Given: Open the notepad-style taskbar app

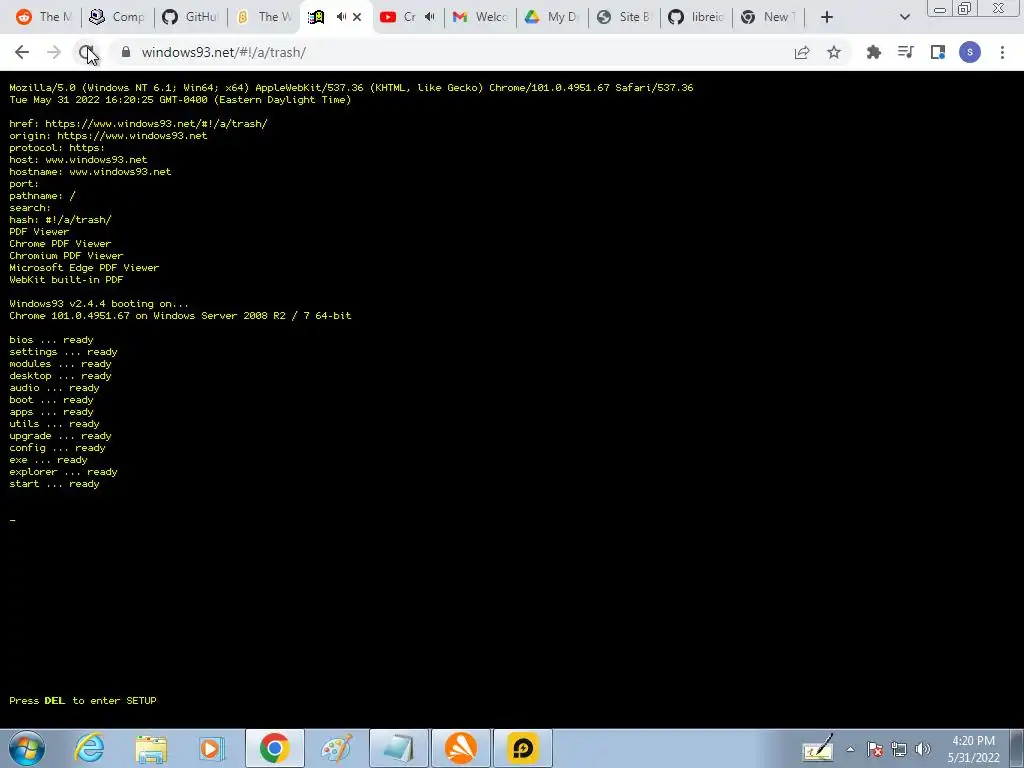Looking at the screenshot, I should pos(398,748).
